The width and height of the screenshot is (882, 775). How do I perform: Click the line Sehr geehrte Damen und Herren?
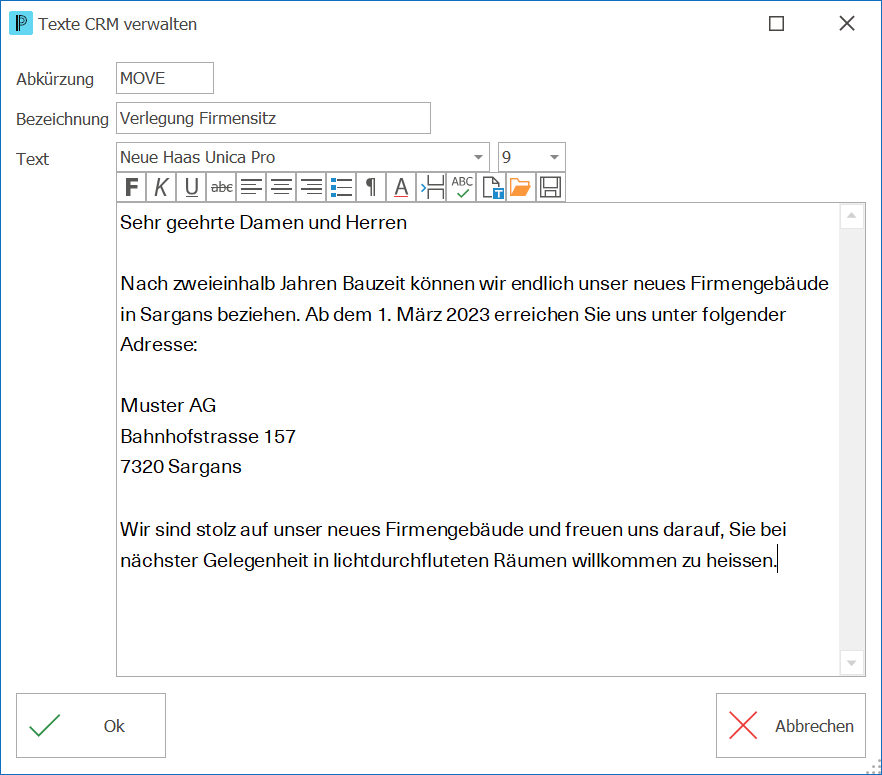coord(263,223)
